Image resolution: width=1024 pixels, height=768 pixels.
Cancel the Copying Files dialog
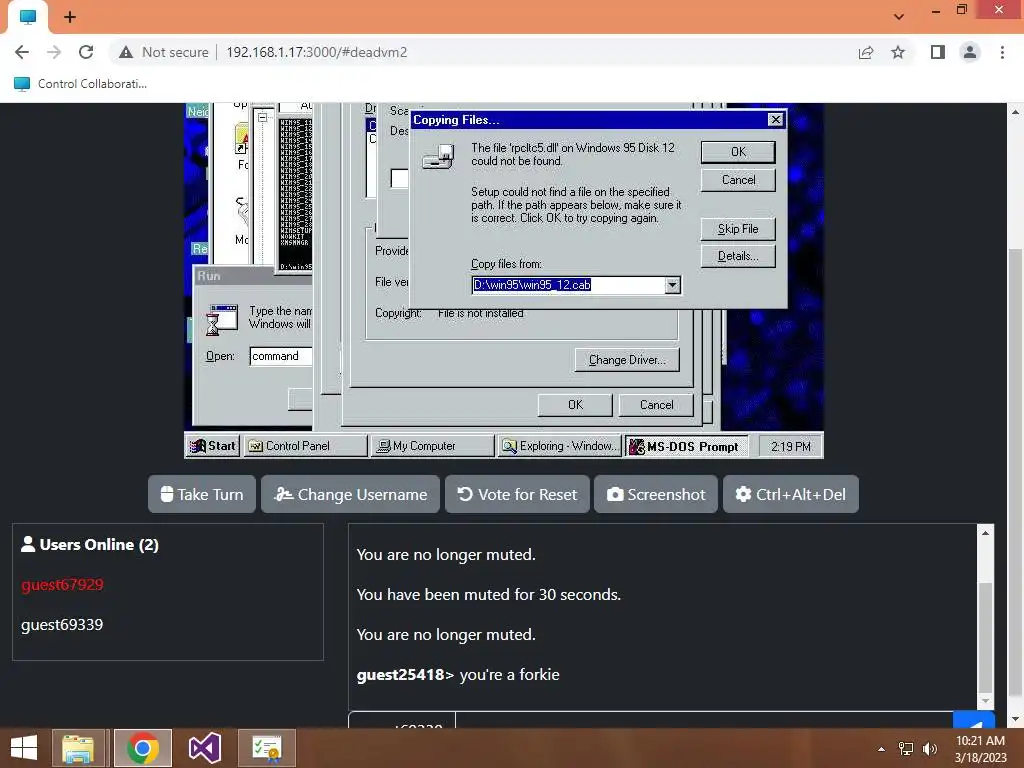[738, 180]
